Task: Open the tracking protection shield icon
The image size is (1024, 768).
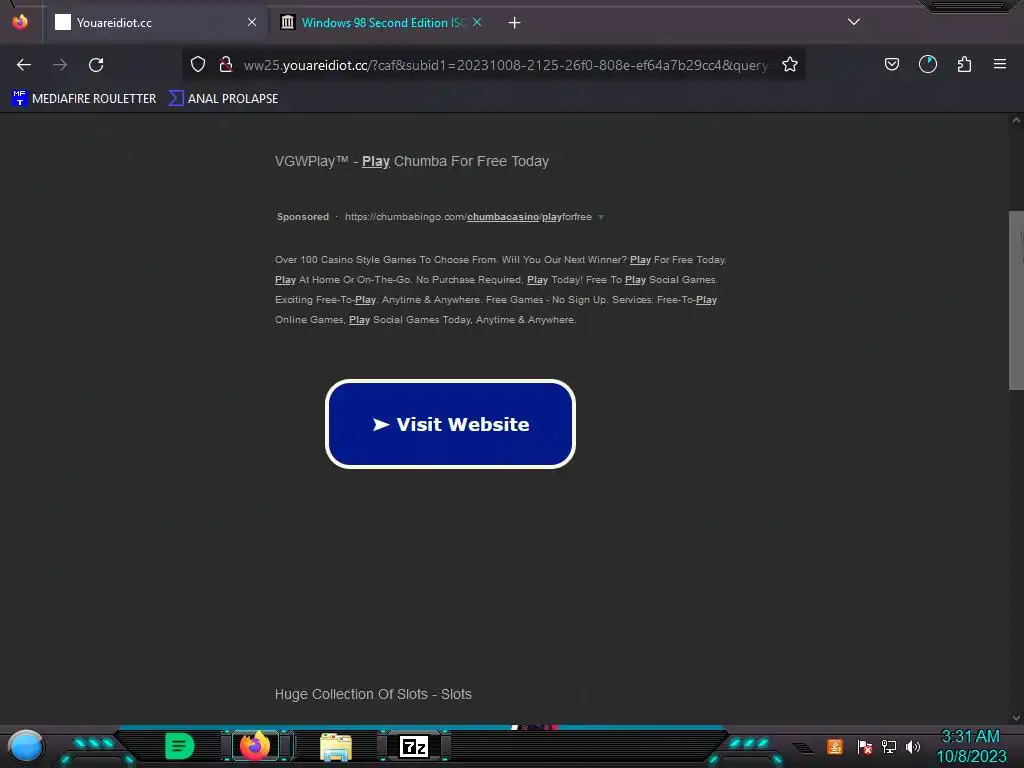Action: coord(198,64)
